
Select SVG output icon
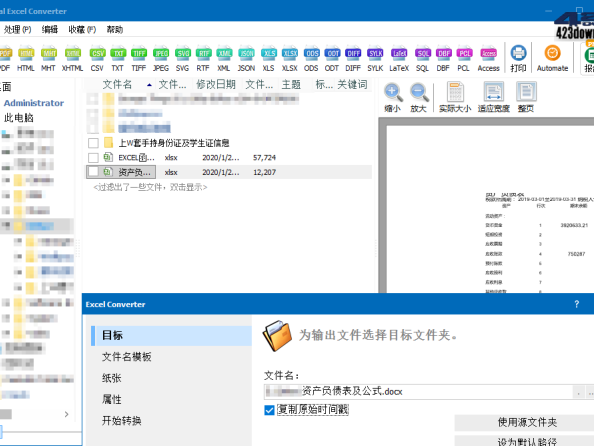tap(183, 58)
